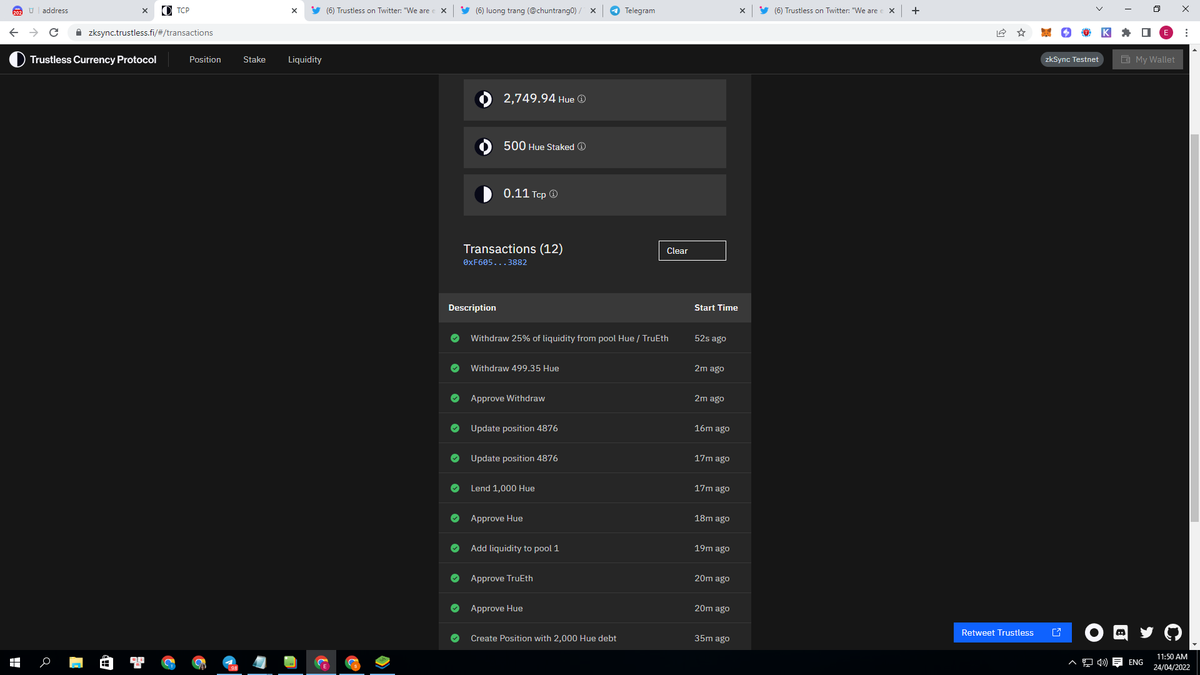This screenshot has height=675, width=1200.
Task: Click the 'Start Time' column header
Action: 716,308
